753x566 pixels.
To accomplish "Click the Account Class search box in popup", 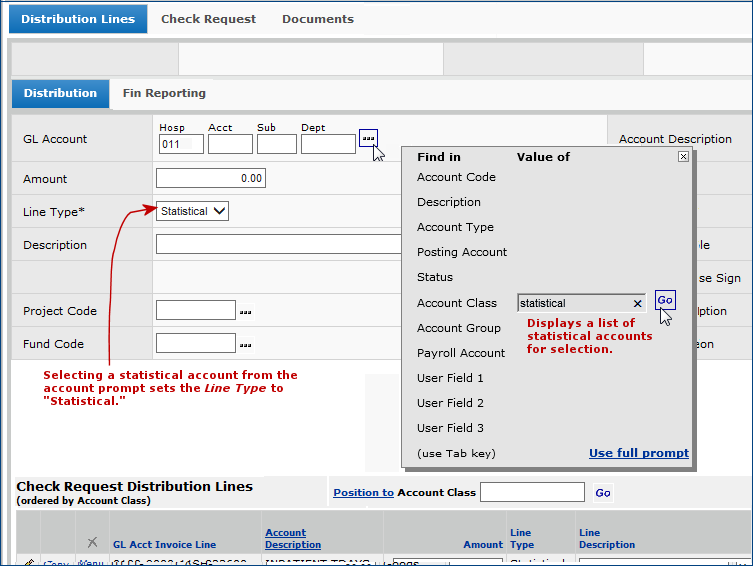I will point(574,303).
